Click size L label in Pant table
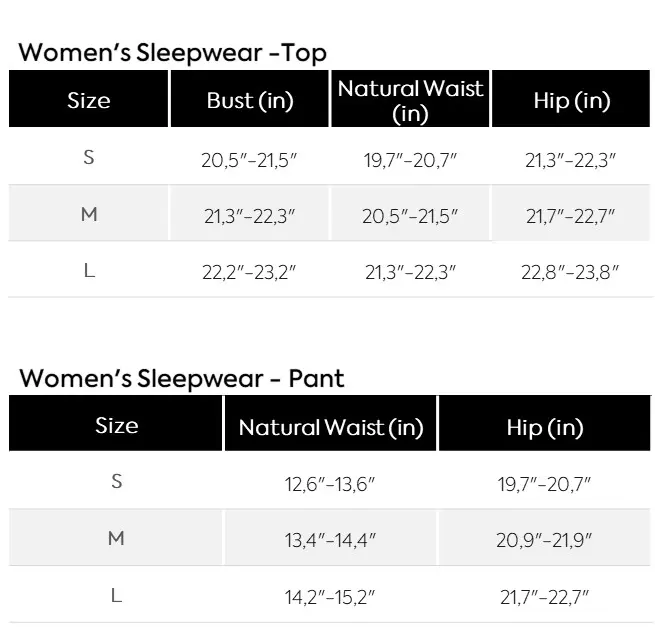This screenshot has width=655, height=627. [x=116, y=596]
